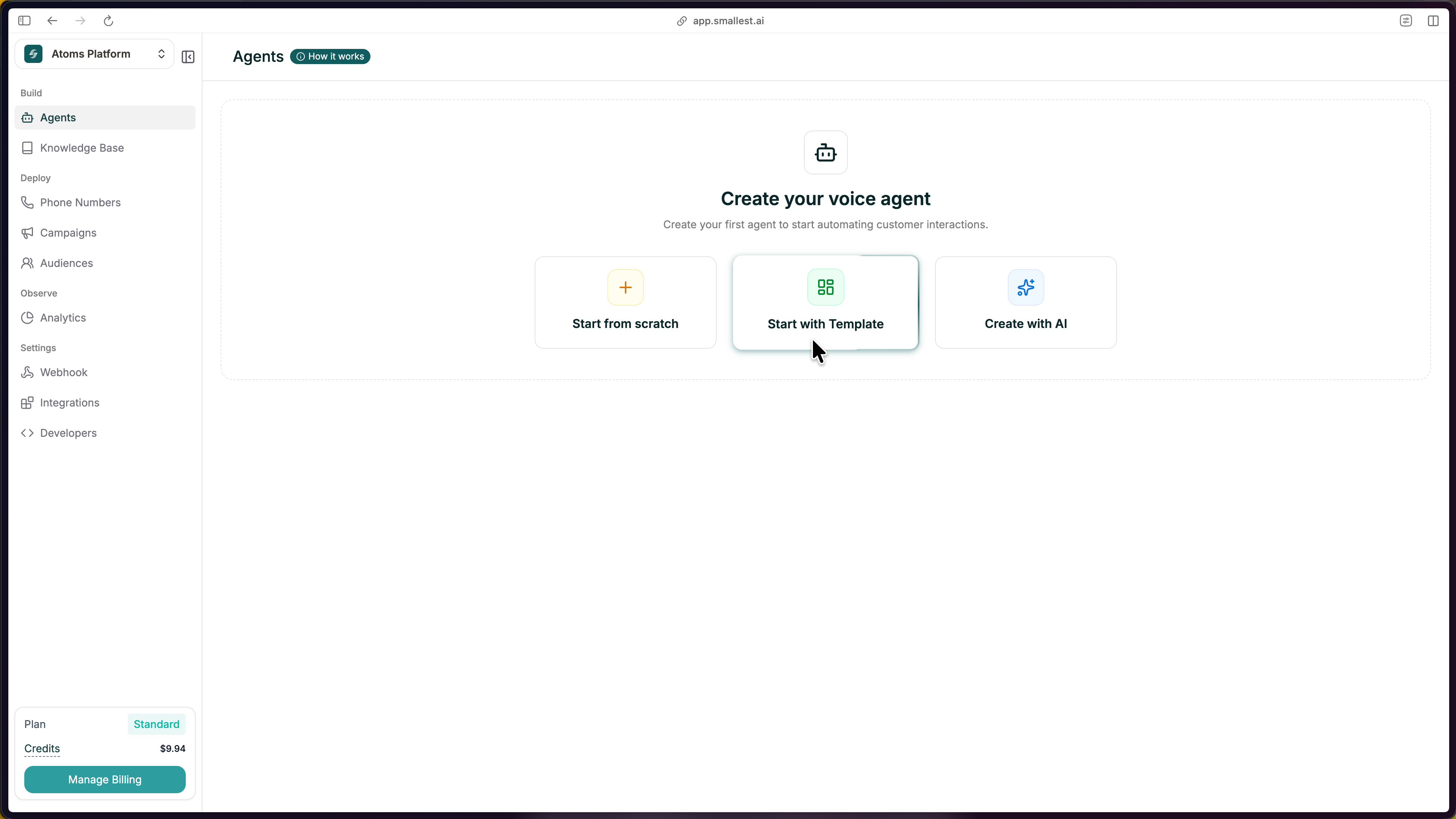This screenshot has width=1456, height=819.
Task: Click the Manage Billing button
Action: point(105,780)
